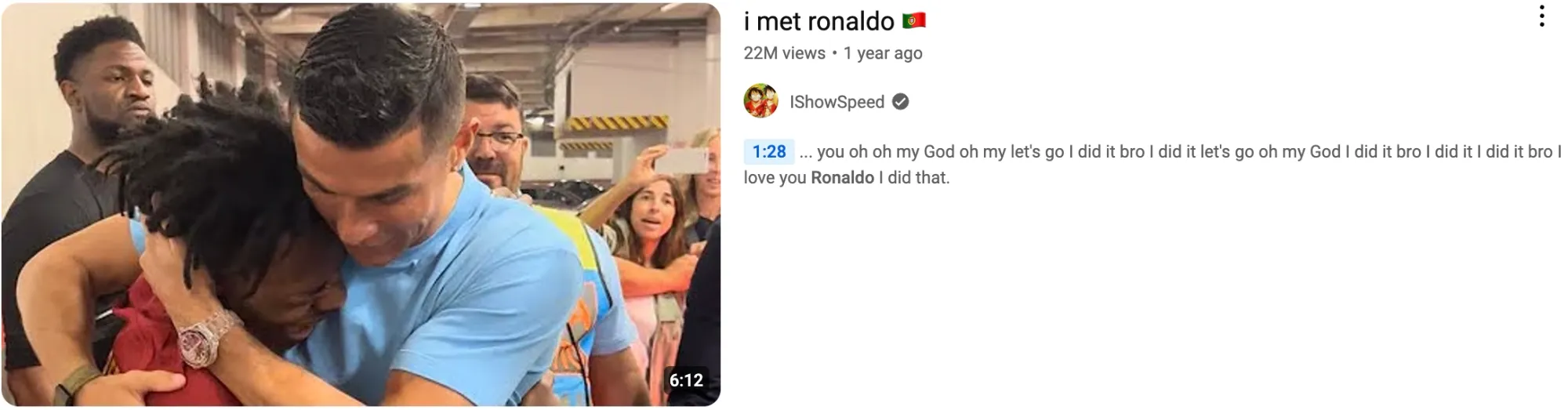
Task: Click the snippet's last words "I did that."
Action: tap(914, 178)
